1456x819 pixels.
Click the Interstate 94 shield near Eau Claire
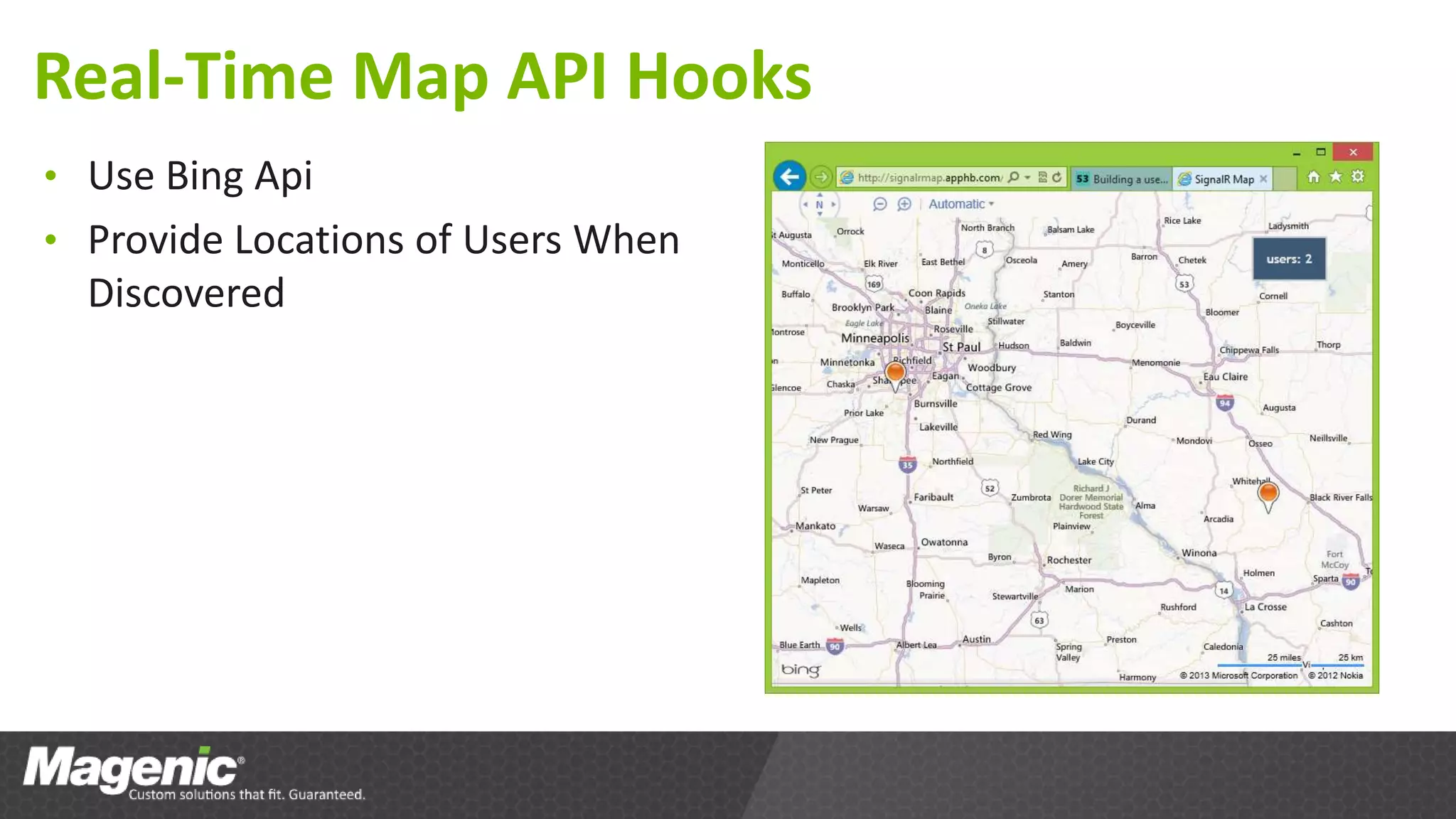(1224, 403)
